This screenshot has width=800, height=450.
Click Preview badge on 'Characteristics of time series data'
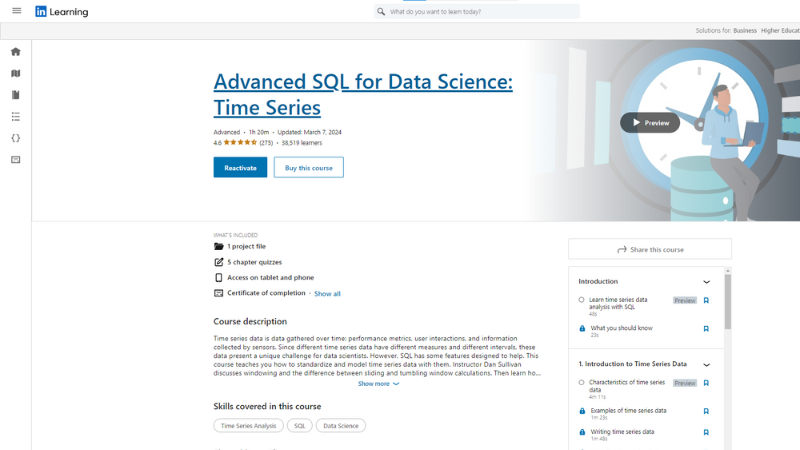(x=685, y=383)
